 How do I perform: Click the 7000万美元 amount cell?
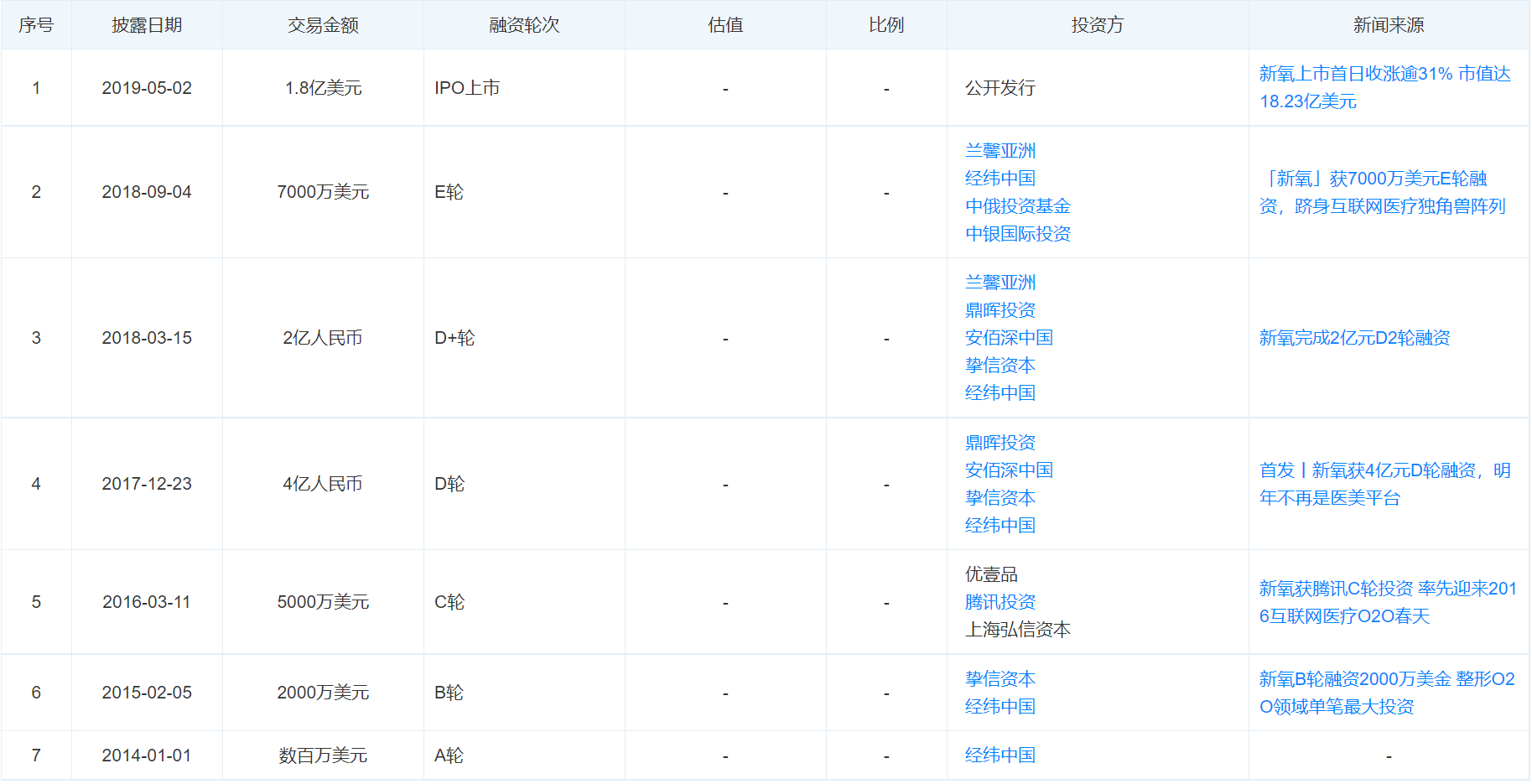(x=323, y=192)
